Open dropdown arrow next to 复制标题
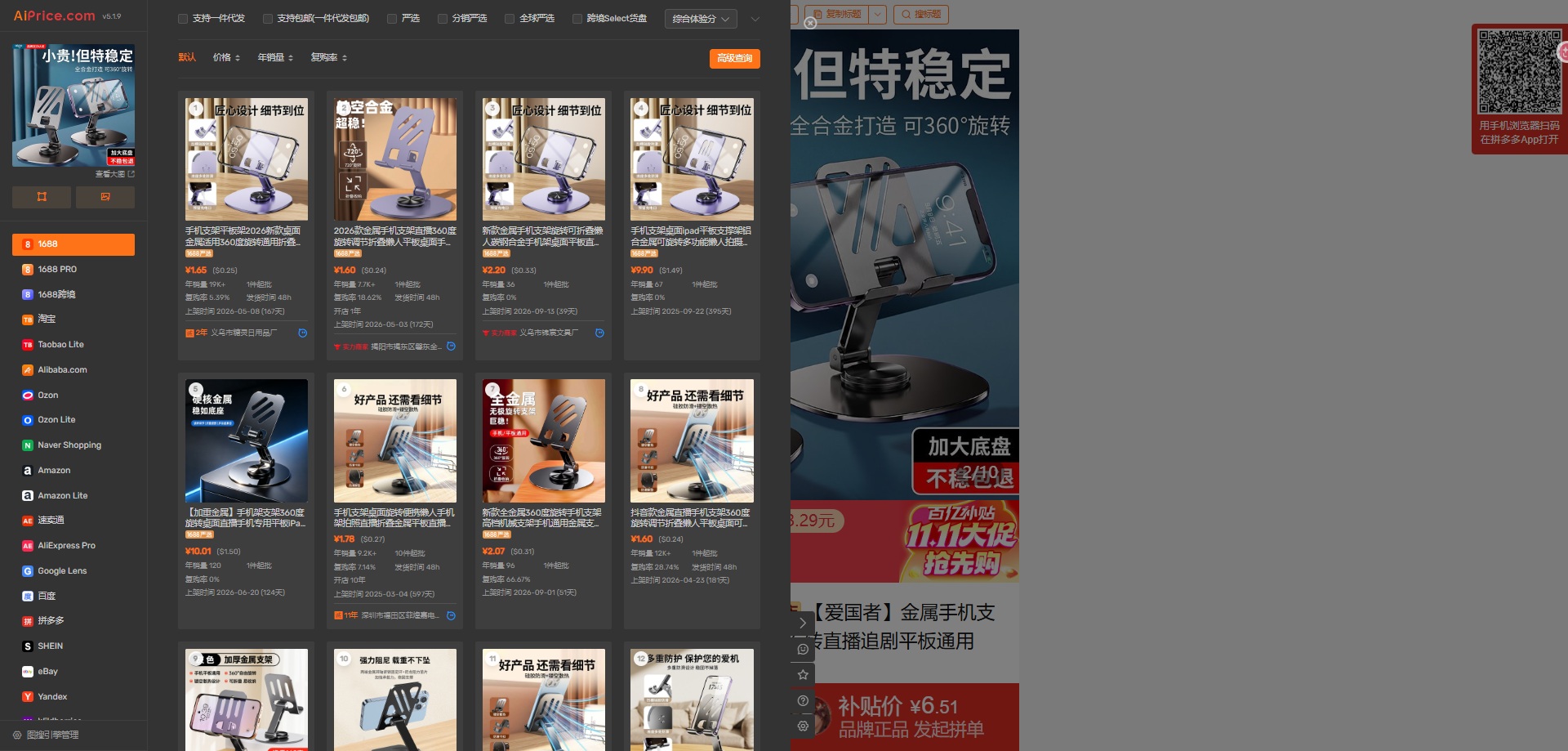This screenshot has height=751, width=1568. click(877, 14)
